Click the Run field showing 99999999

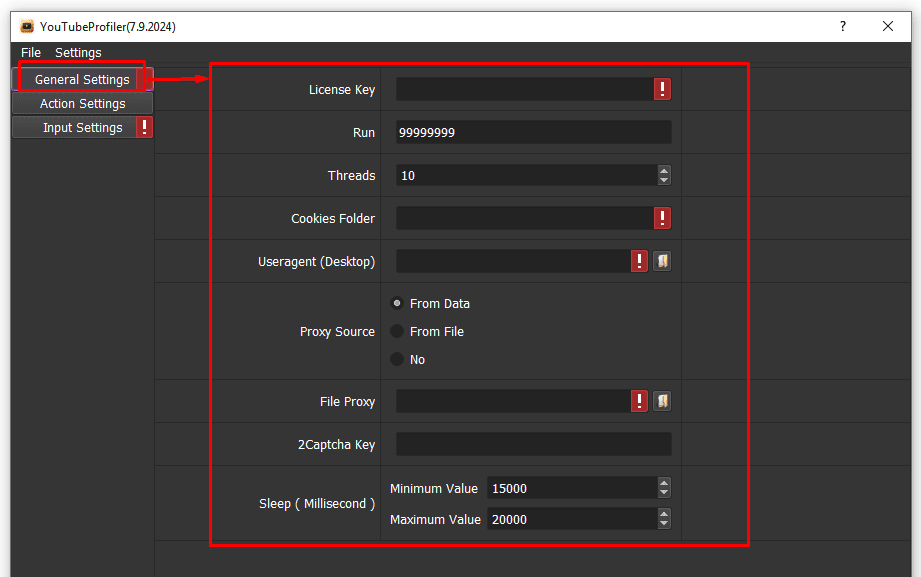(x=533, y=132)
